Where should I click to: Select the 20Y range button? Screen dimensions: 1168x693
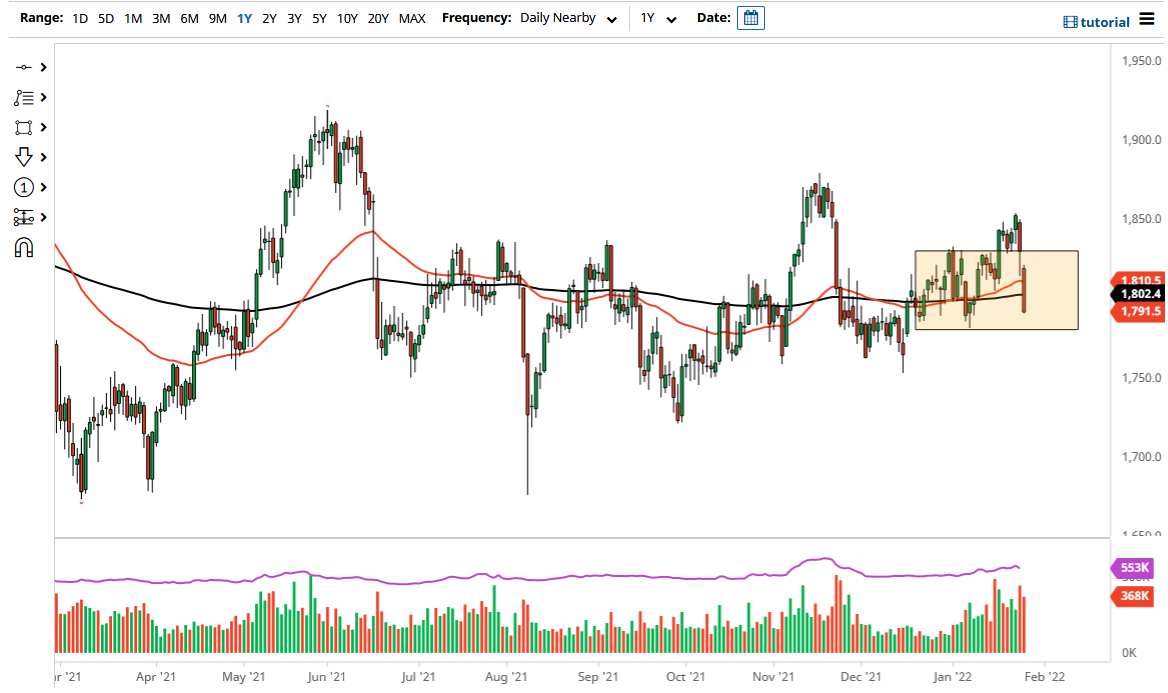point(378,17)
